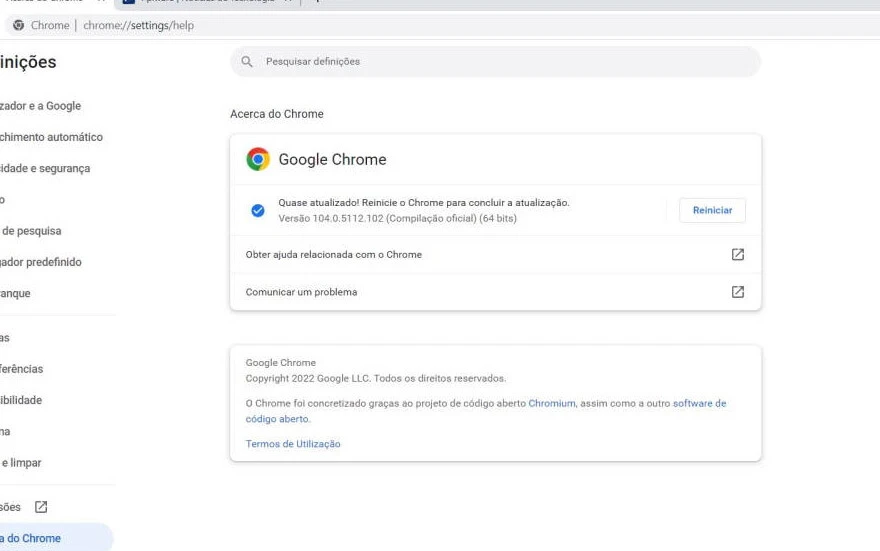The width and height of the screenshot is (880, 551).
Task: Select sidebar item 'chimento automático'
Action: [x=51, y=137]
